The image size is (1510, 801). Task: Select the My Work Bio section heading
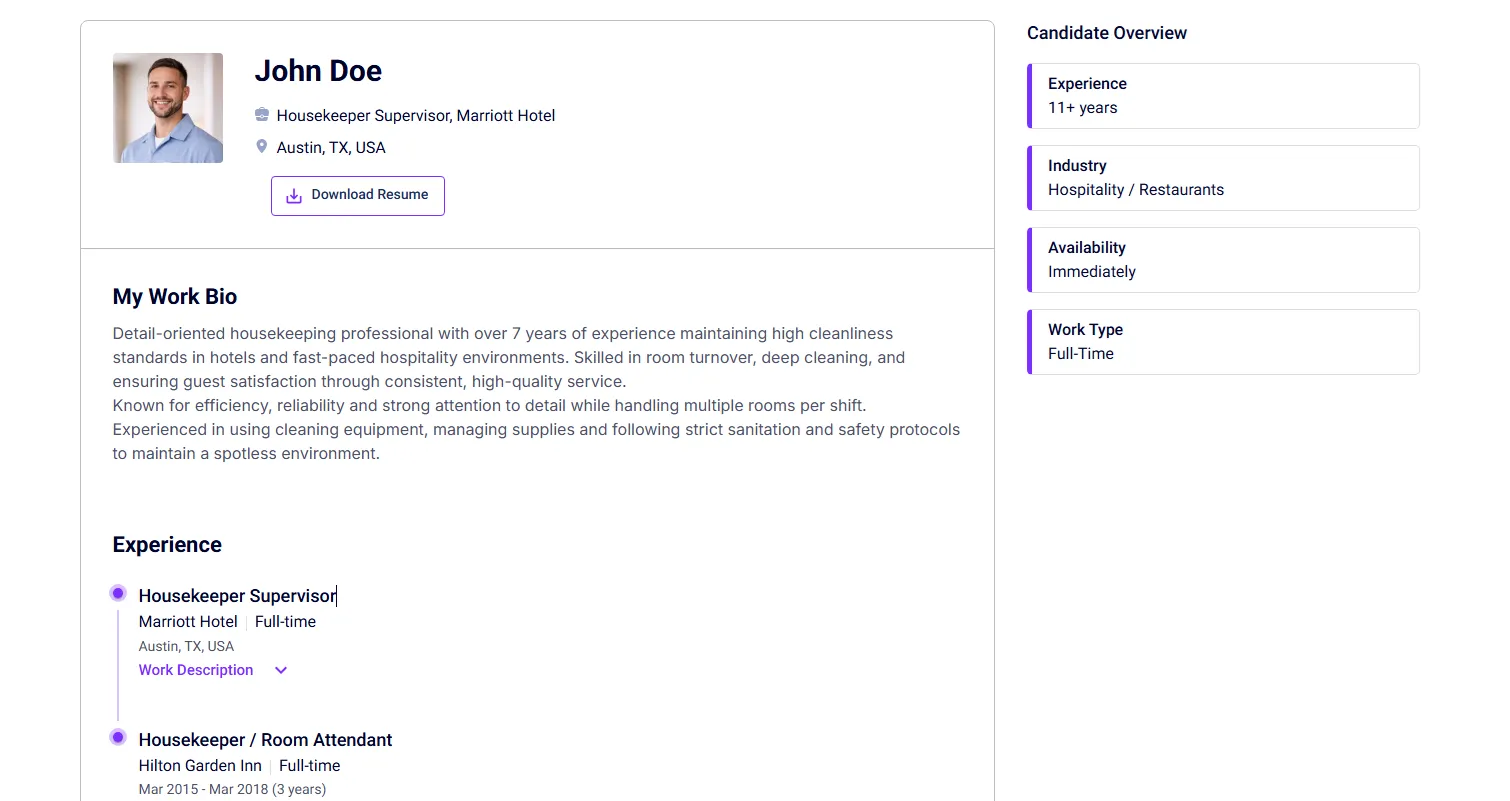pyautogui.click(x=174, y=296)
